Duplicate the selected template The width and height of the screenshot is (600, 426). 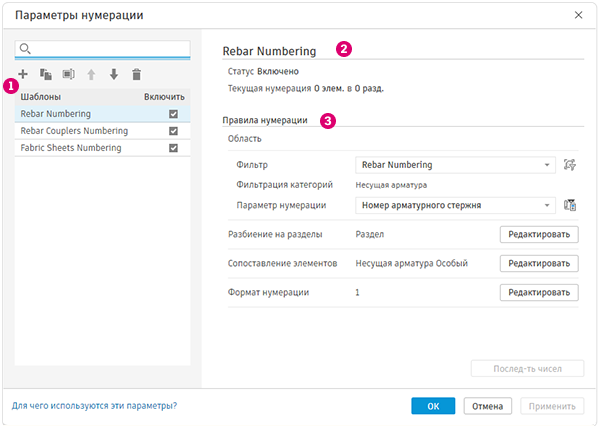click(x=46, y=74)
